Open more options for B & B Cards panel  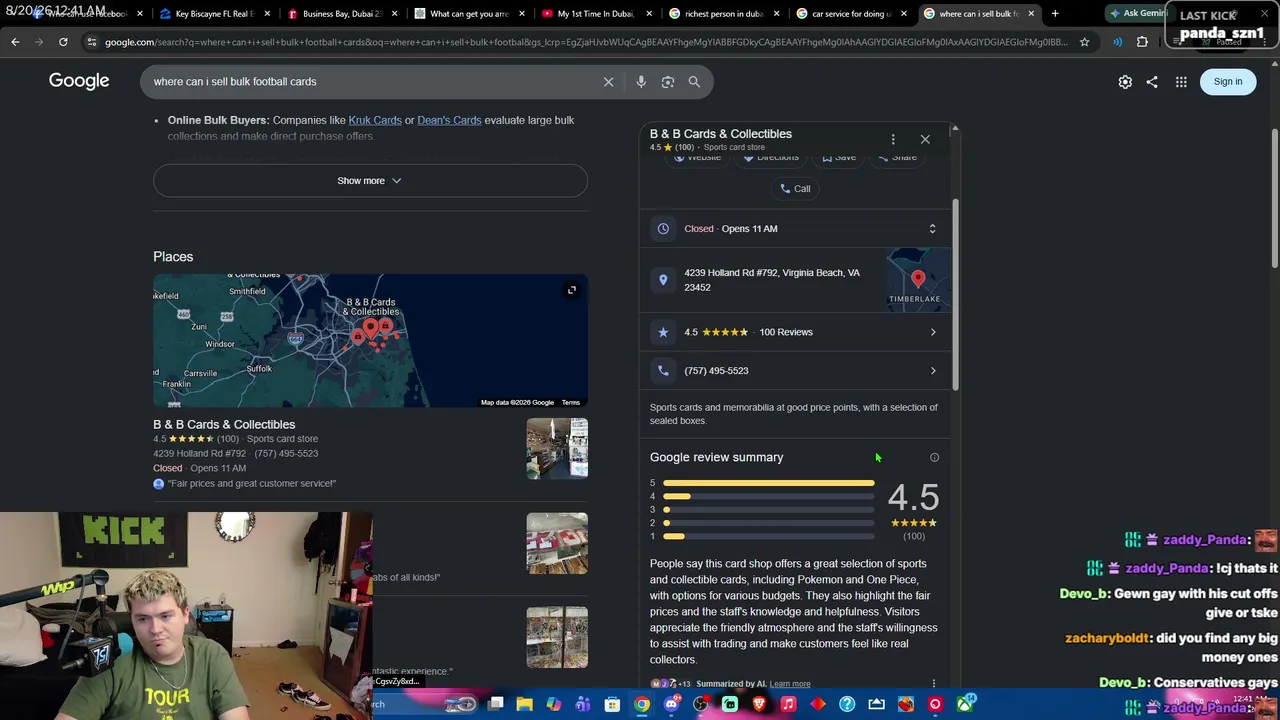coord(893,139)
